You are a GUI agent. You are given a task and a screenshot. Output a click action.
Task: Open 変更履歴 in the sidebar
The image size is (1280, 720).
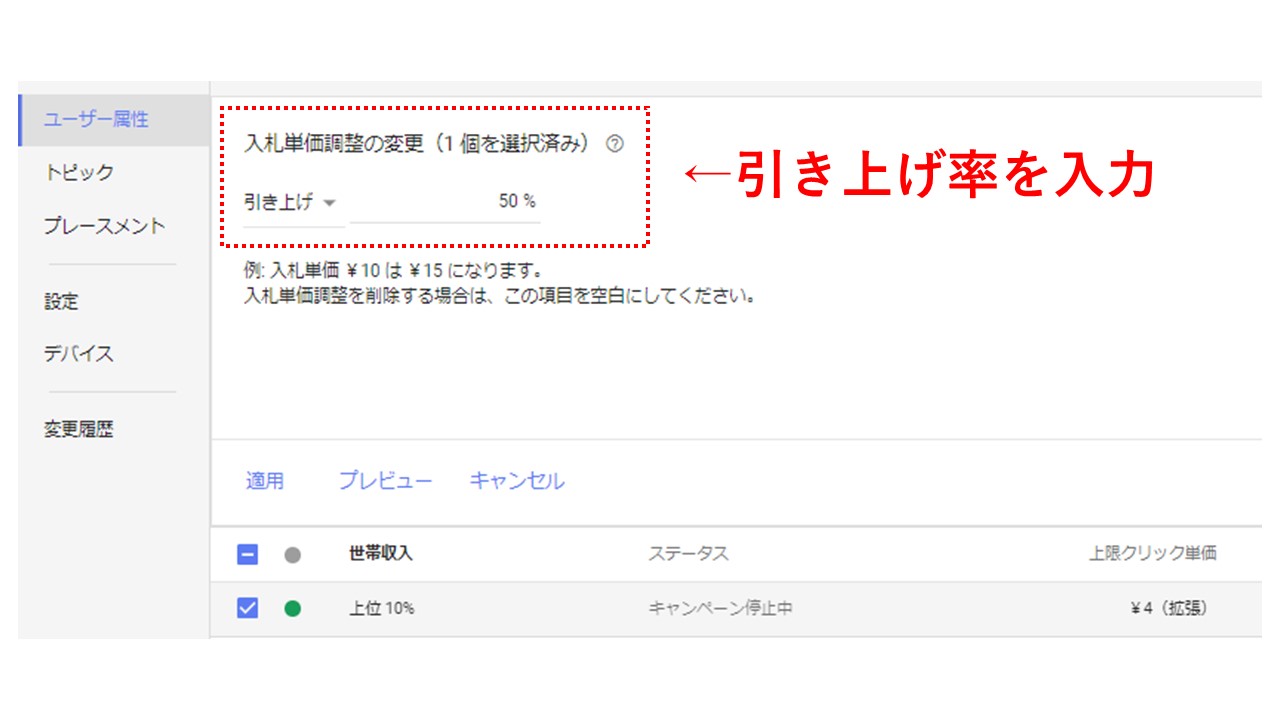tap(79, 430)
